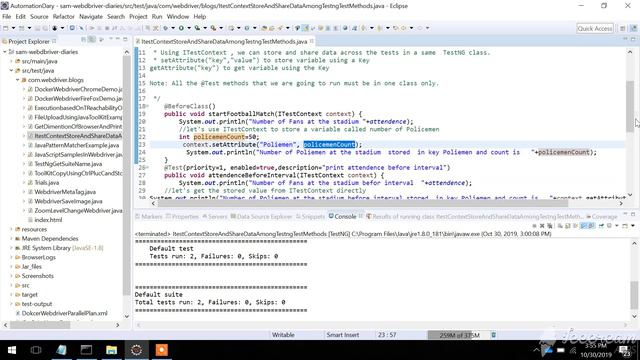Open Task View on the taskbar
This screenshot has width=640, height=360.
click(x=36, y=350)
